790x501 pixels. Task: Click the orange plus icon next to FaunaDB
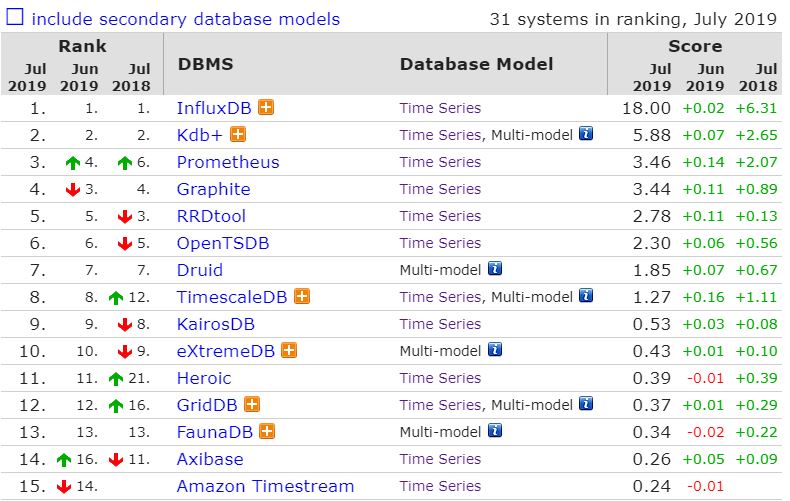click(267, 431)
